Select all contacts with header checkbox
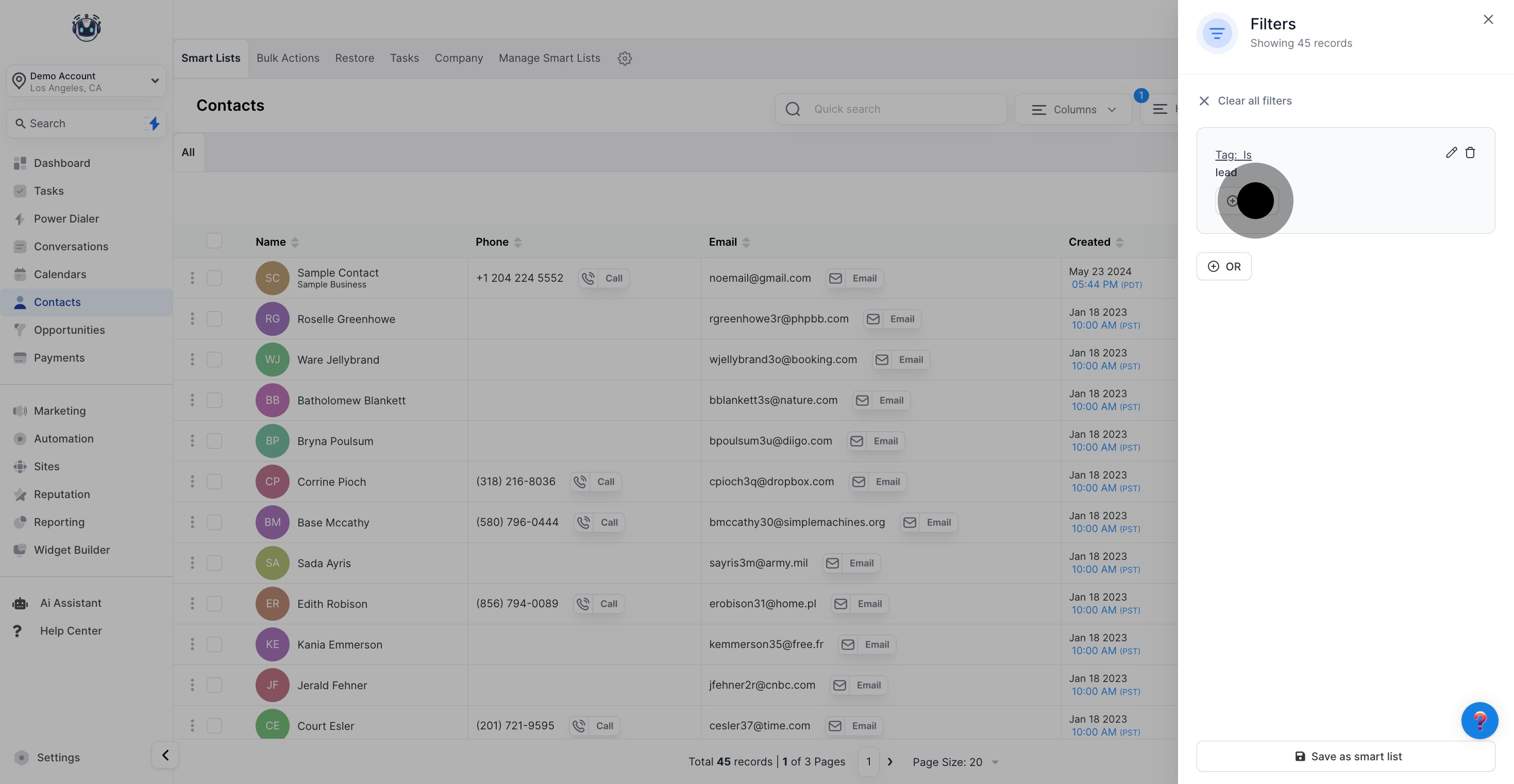 [x=214, y=241]
